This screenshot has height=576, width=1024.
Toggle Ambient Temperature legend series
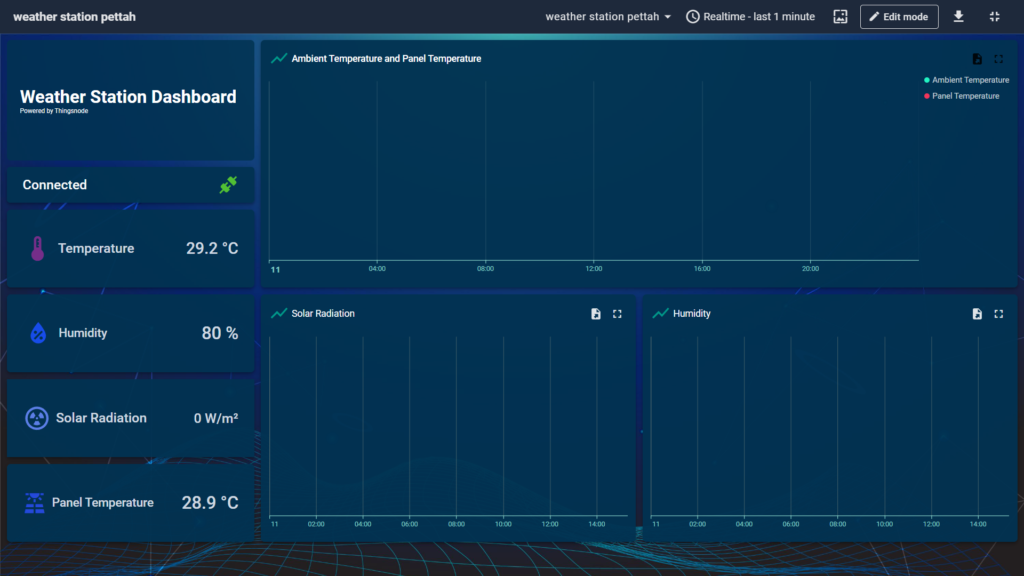click(967, 80)
